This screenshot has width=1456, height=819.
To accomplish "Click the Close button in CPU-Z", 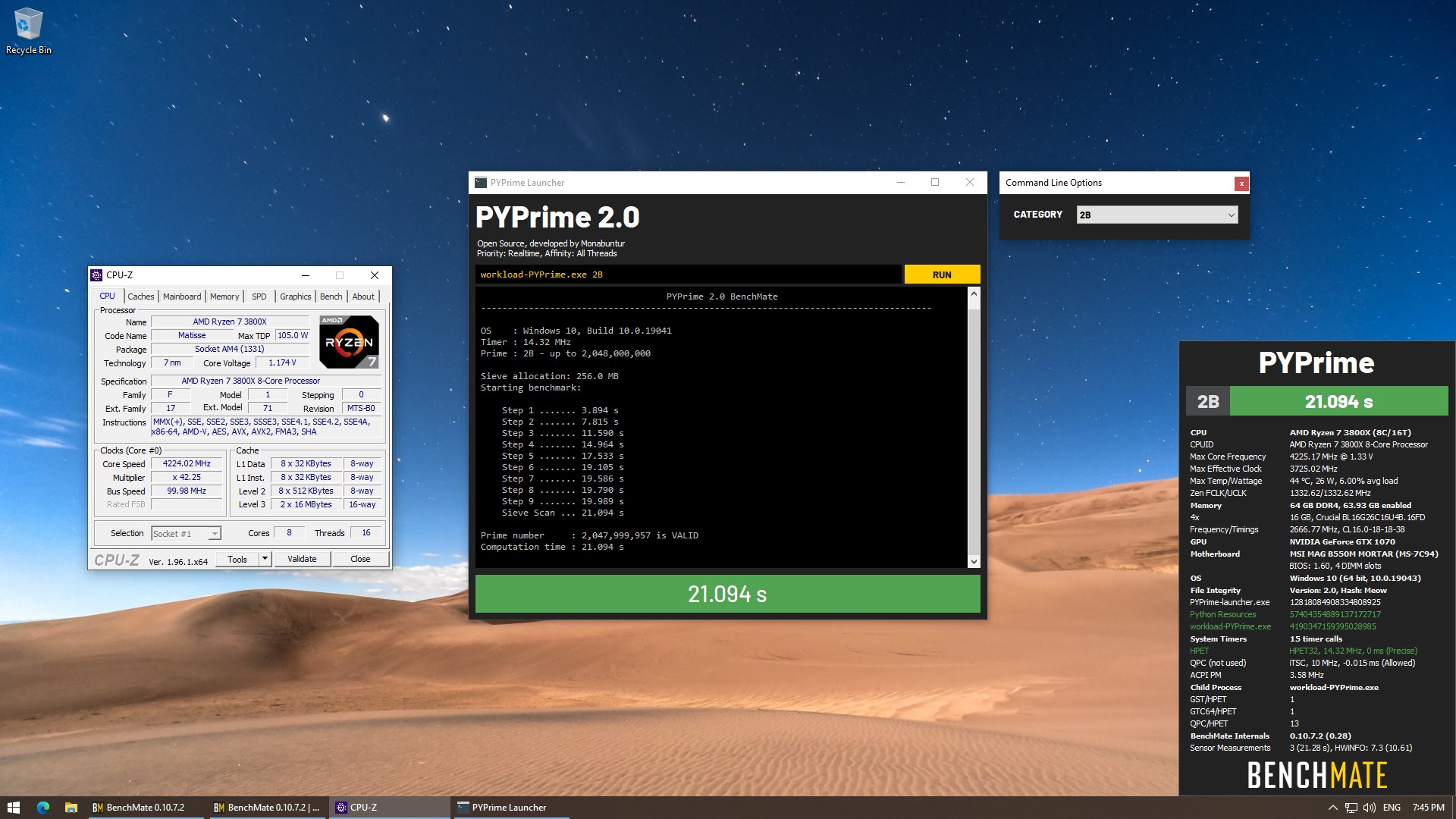I will [360, 559].
